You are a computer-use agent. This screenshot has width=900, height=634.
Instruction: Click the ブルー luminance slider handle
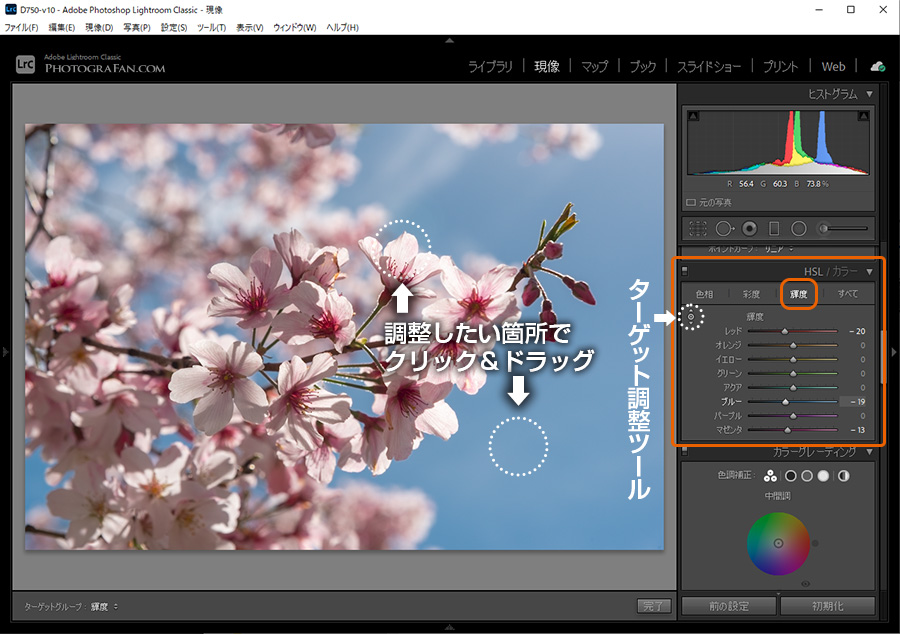pos(785,402)
